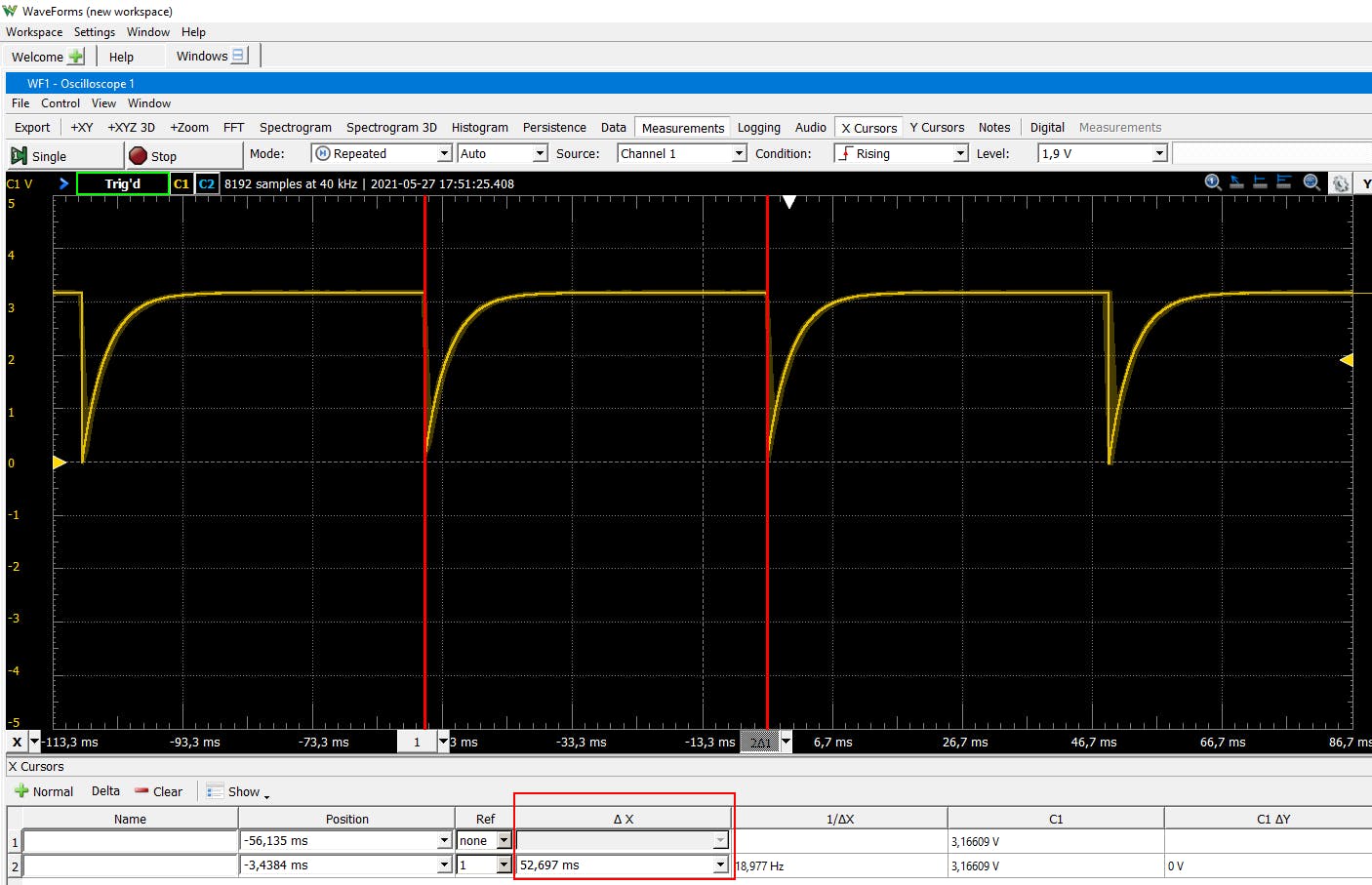Click the cursor 1 label on time axis
The image size is (1372, 885).
click(x=417, y=742)
